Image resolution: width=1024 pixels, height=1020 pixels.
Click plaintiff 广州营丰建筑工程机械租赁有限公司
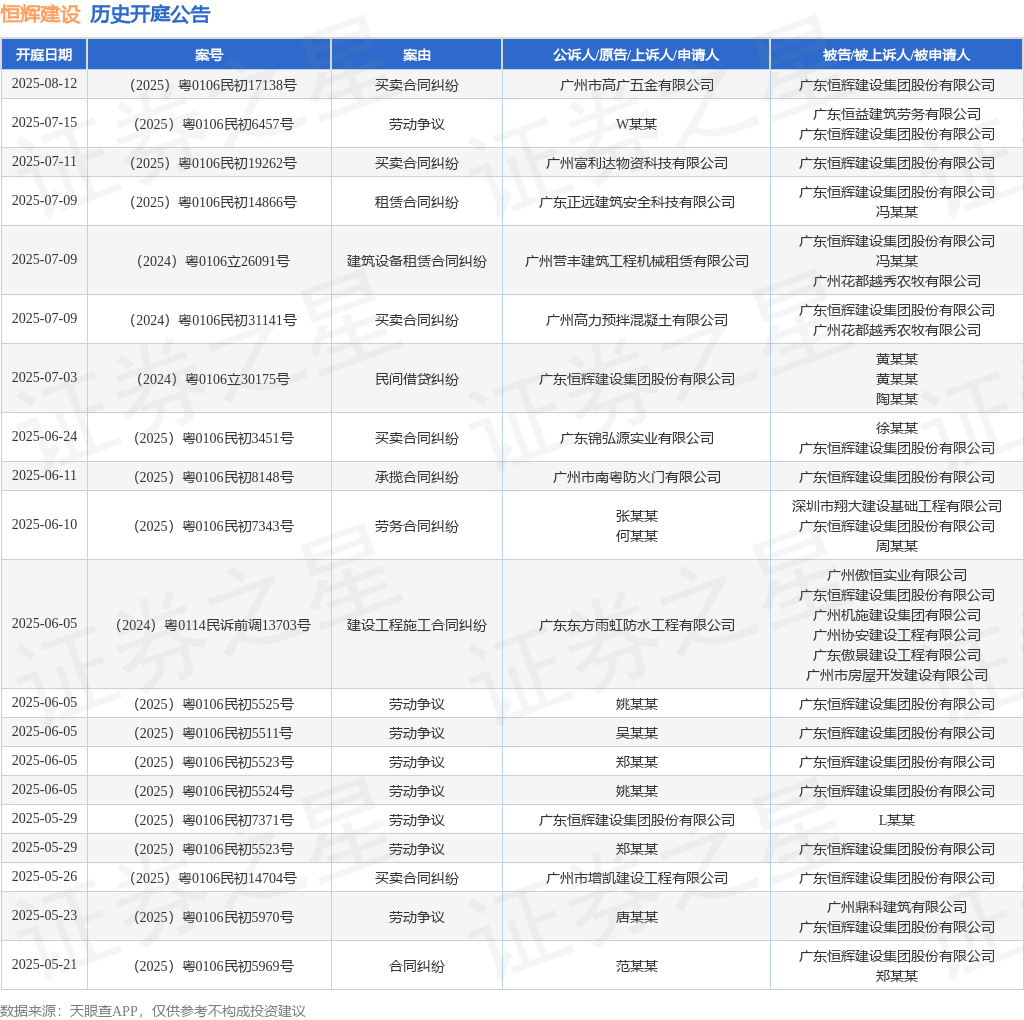click(637, 261)
